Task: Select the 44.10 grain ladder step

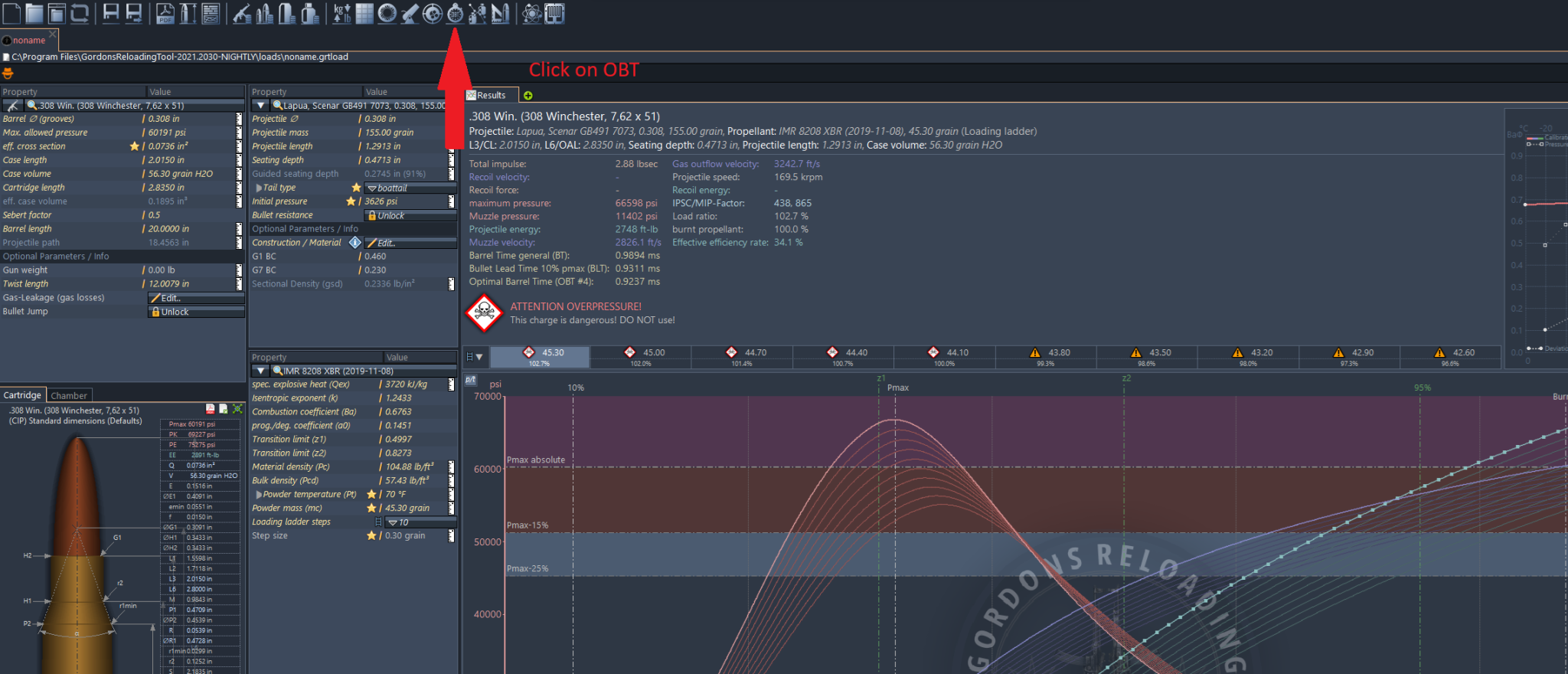Action: 944,357
